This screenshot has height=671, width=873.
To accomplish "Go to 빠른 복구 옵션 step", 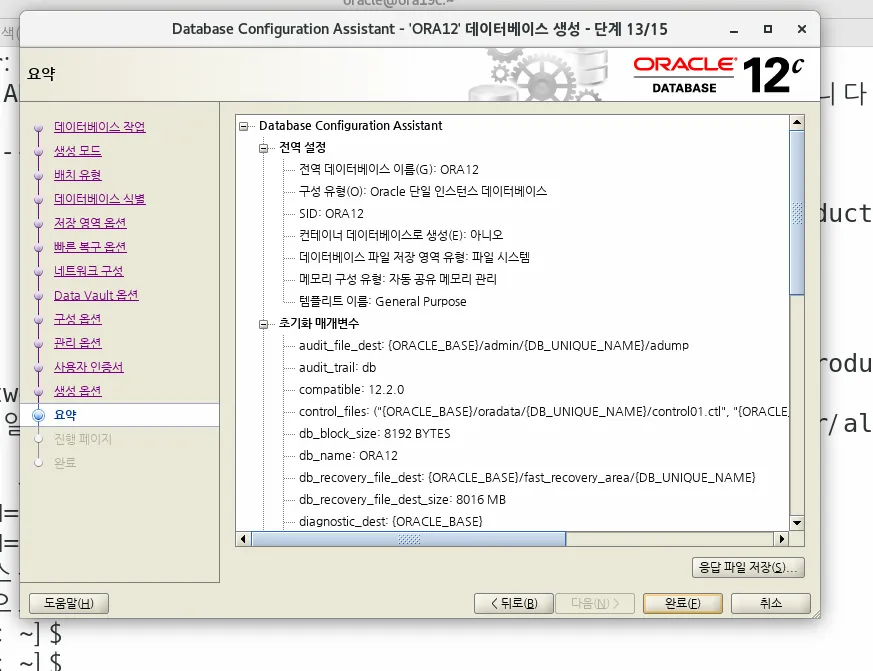I will (x=90, y=247).
